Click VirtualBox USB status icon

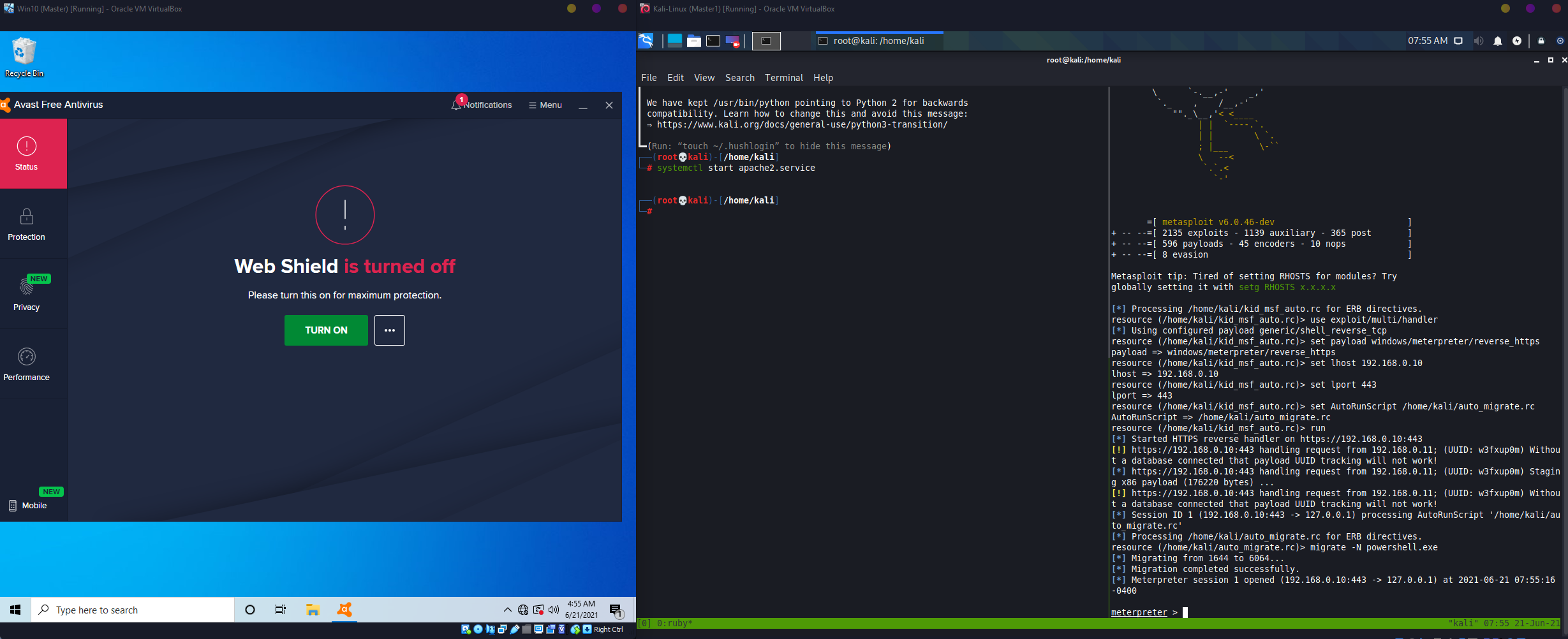515,629
